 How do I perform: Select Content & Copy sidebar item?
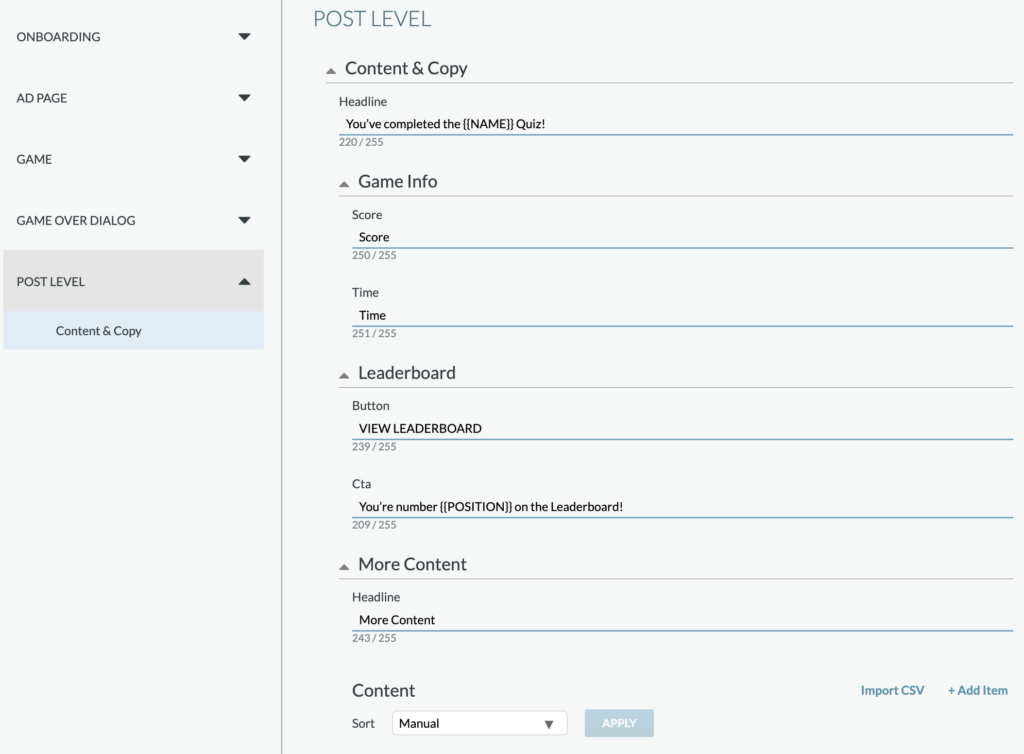[133, 330]
